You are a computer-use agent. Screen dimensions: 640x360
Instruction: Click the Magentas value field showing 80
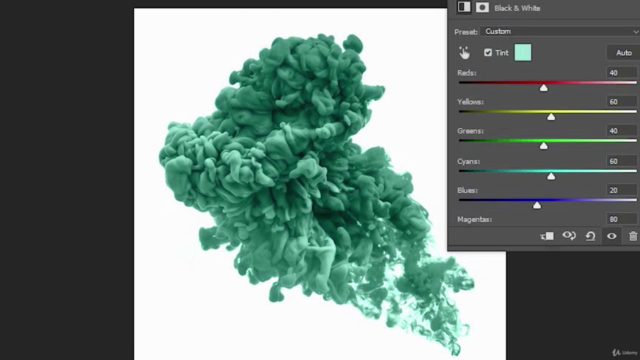[622, 219]
